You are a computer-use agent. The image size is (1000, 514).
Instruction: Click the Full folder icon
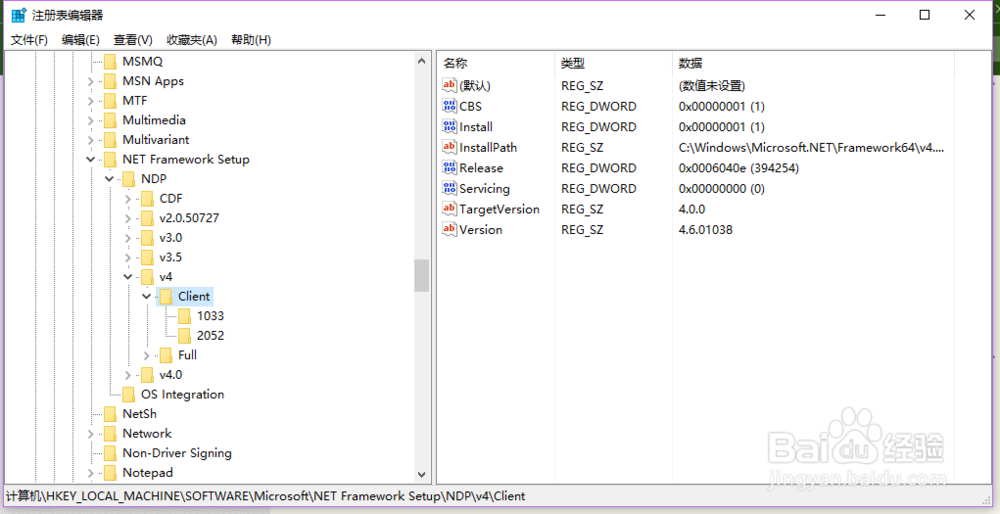click(x=166, y=355)
